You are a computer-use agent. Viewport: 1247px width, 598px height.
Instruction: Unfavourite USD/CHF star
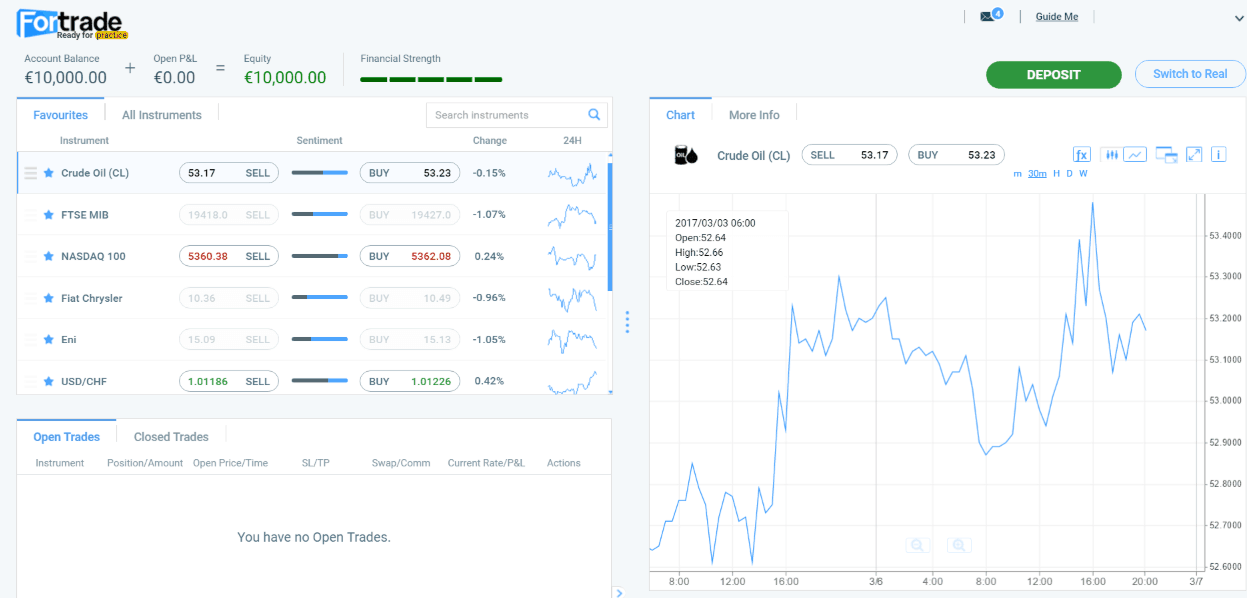pos(48,381)
